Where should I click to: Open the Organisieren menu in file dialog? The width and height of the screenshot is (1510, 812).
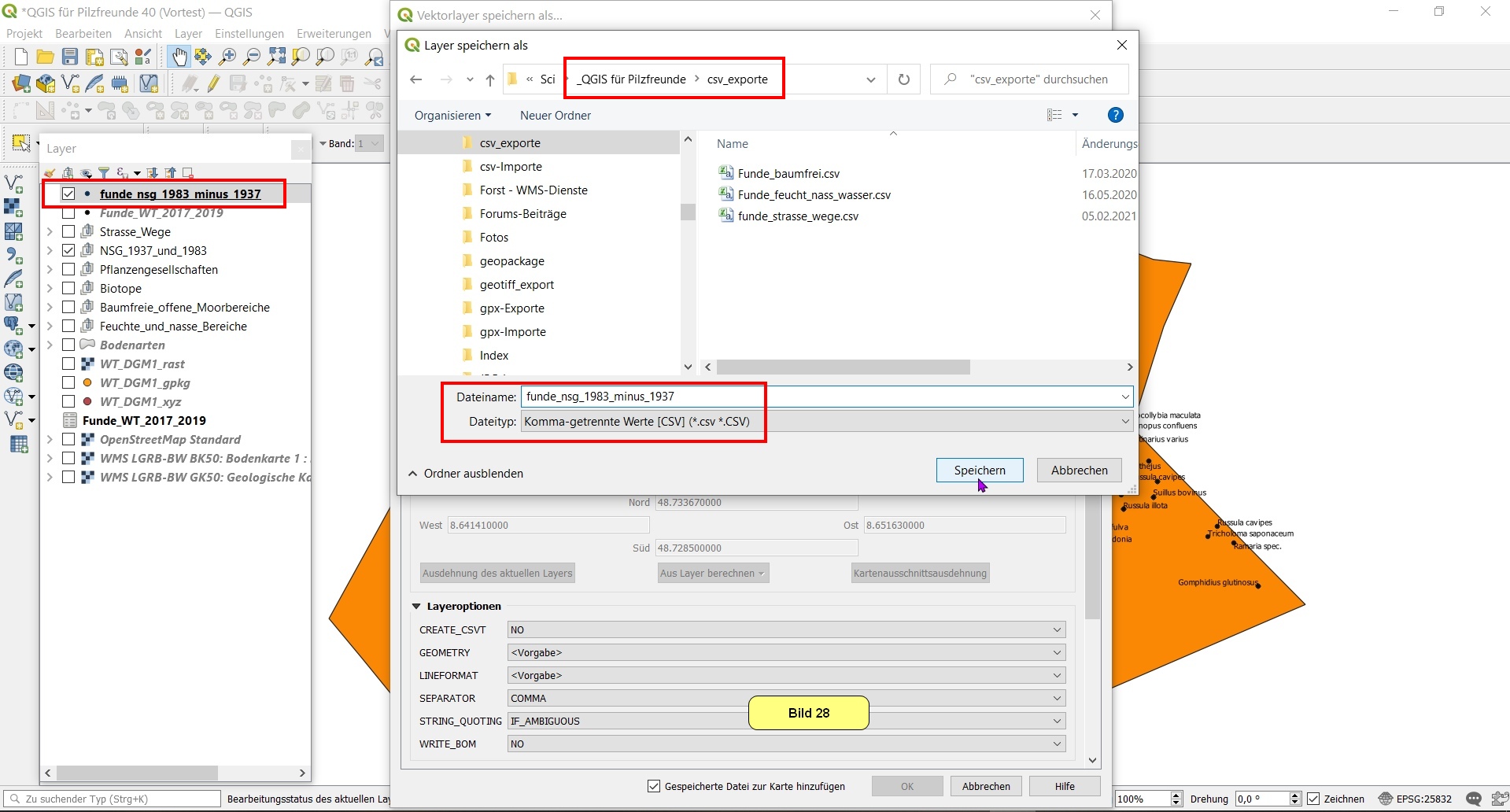[x=452, y=116]
